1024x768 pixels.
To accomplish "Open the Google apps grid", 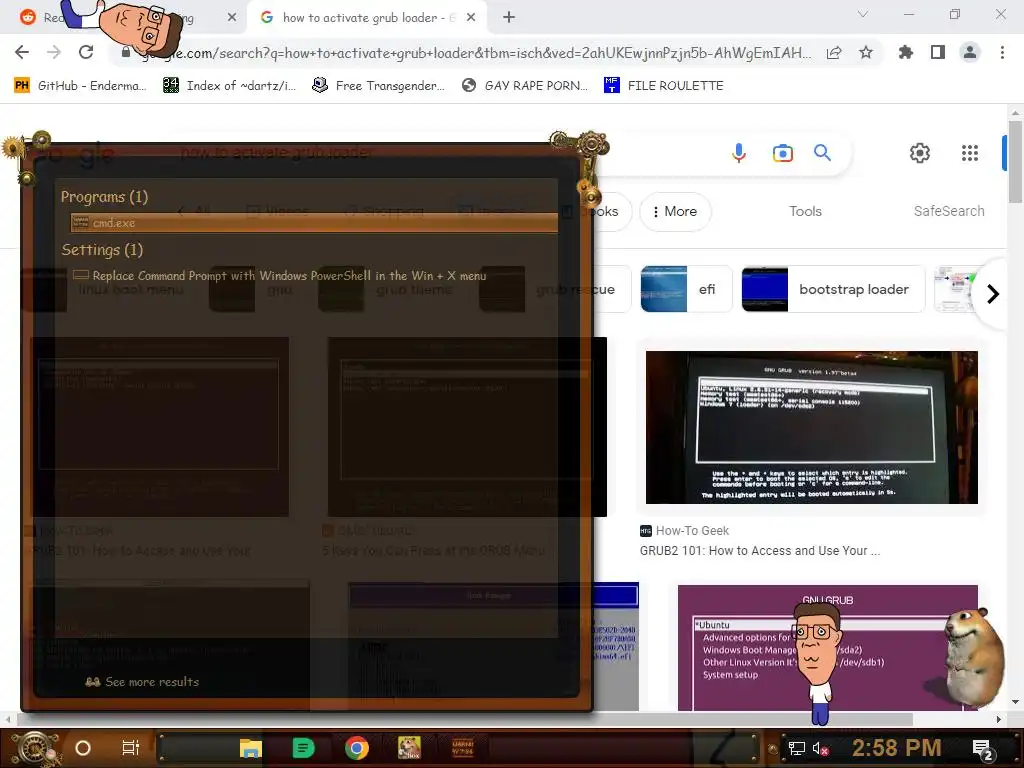I will pos(970,153).
